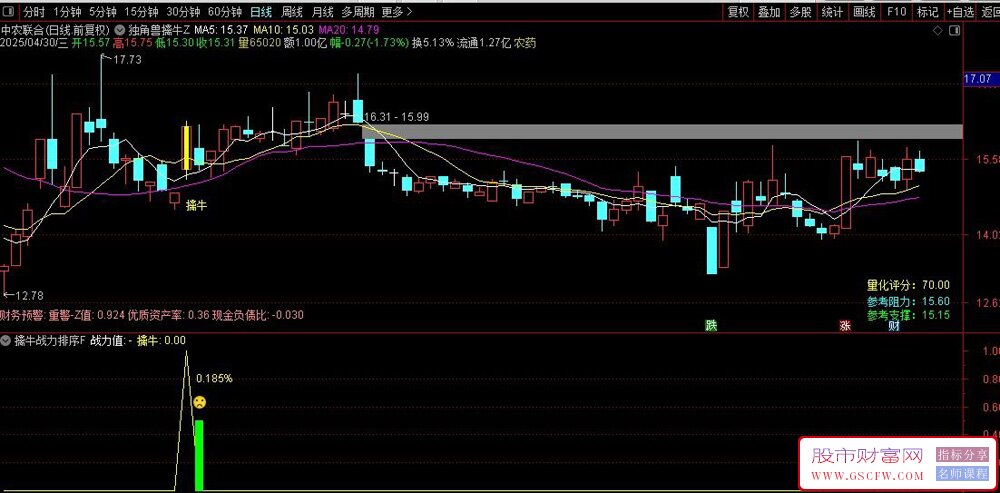Select the 30分钟 period
The width and height of the screenshot is (1000, 493).
(183, 11)
